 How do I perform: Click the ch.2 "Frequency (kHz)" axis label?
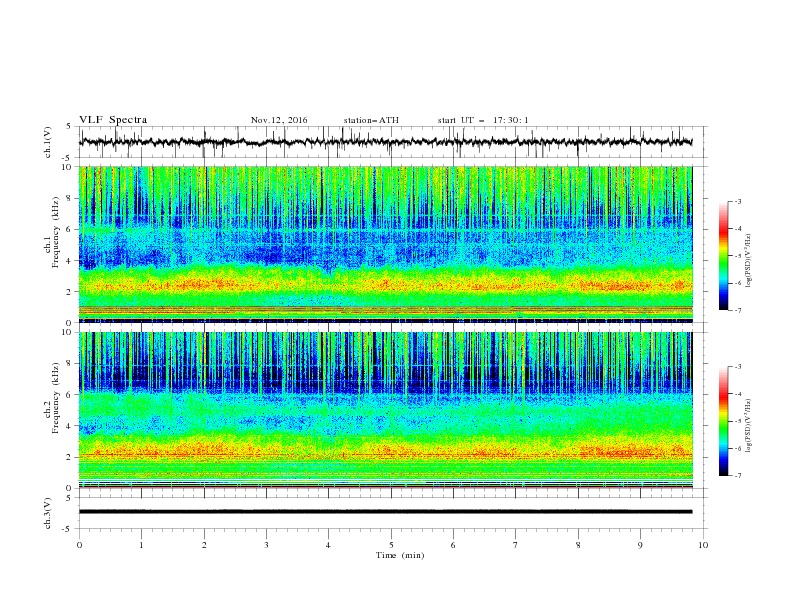pos(55,398)
